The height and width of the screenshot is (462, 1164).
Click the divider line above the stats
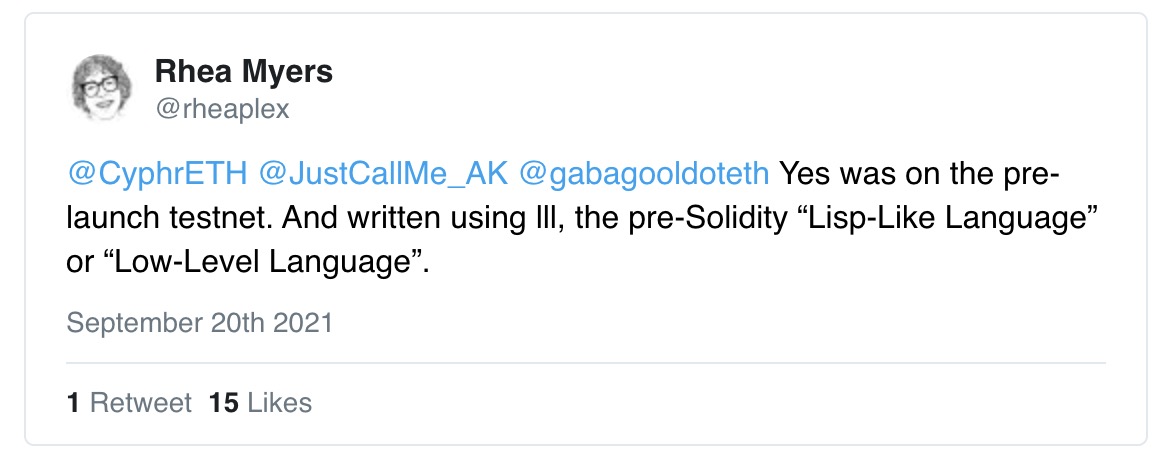click(x=586, y=362)
